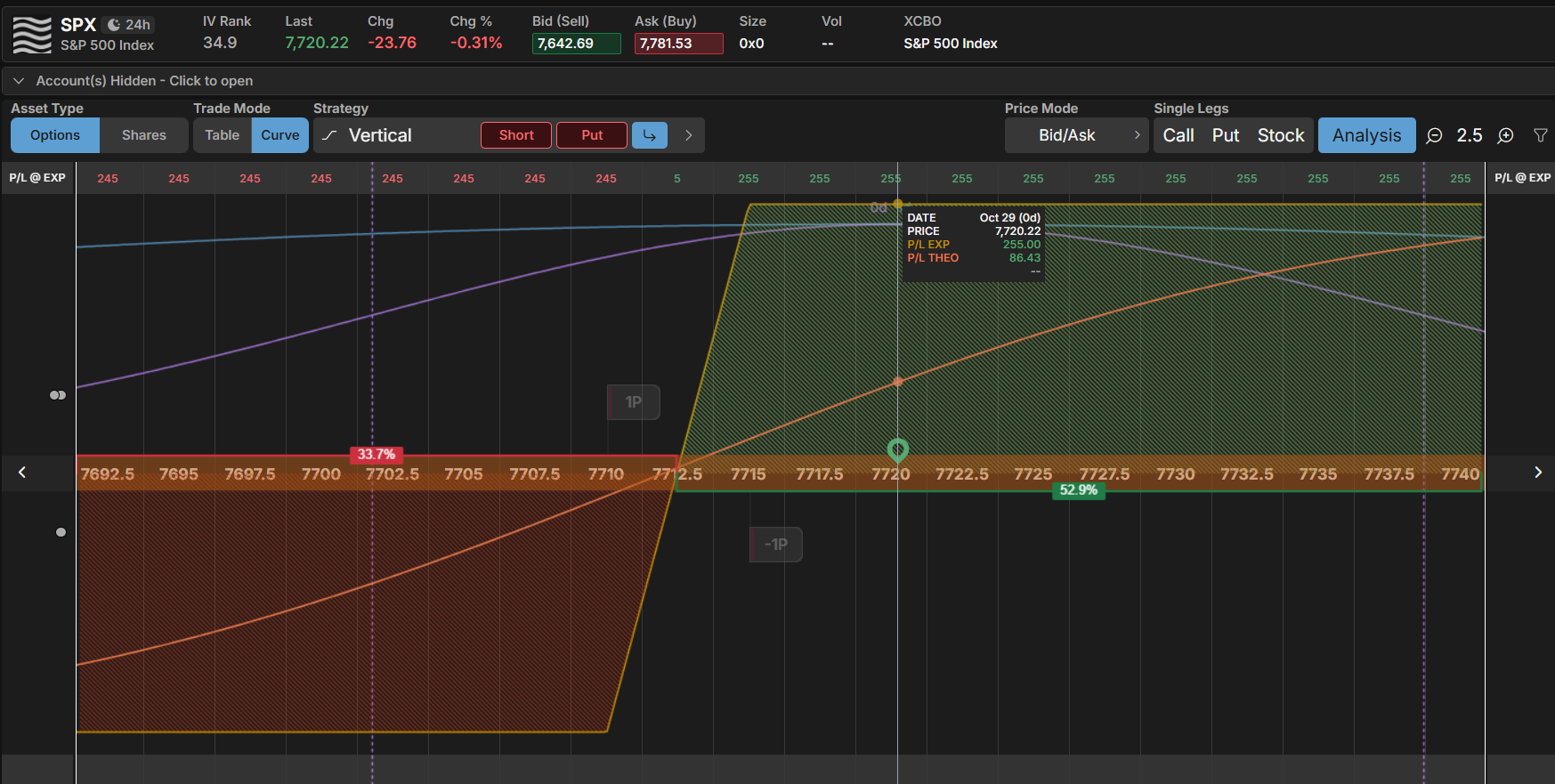Click the IV Rank value 34.9
1555x784 pixels.
tap(220, 43)
